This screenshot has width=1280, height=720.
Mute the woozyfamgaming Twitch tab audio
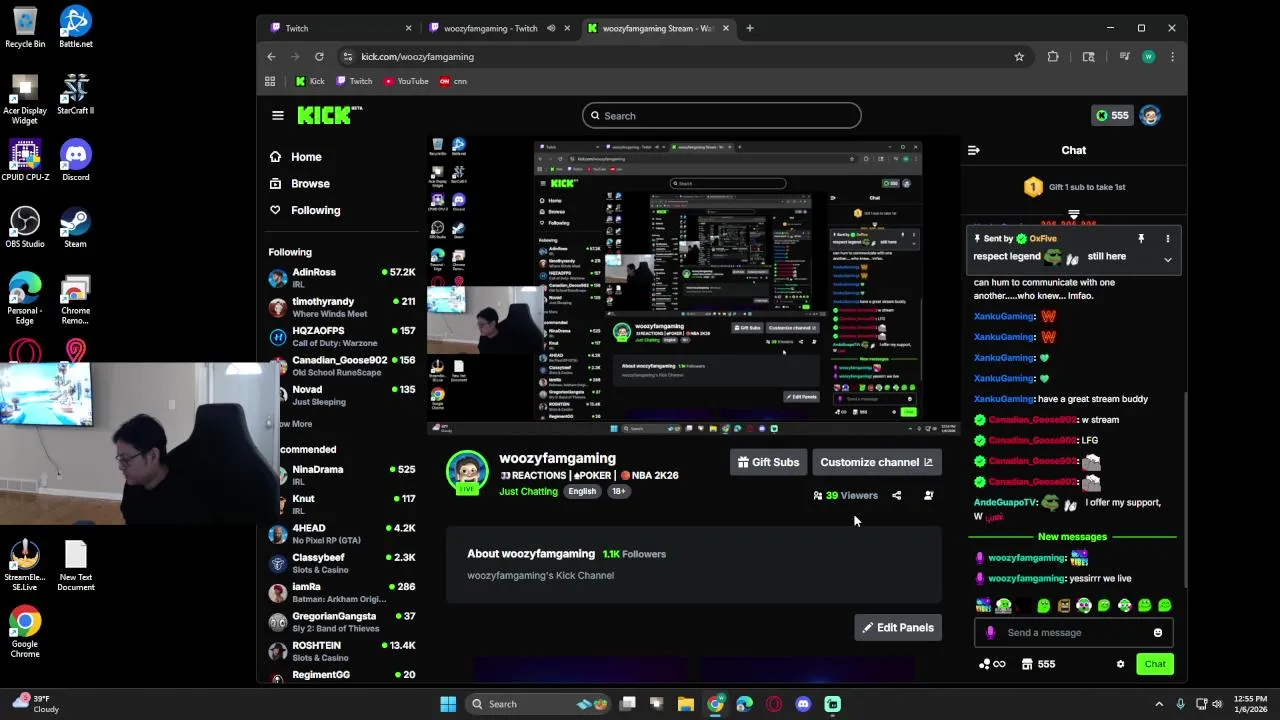(550, 28)
